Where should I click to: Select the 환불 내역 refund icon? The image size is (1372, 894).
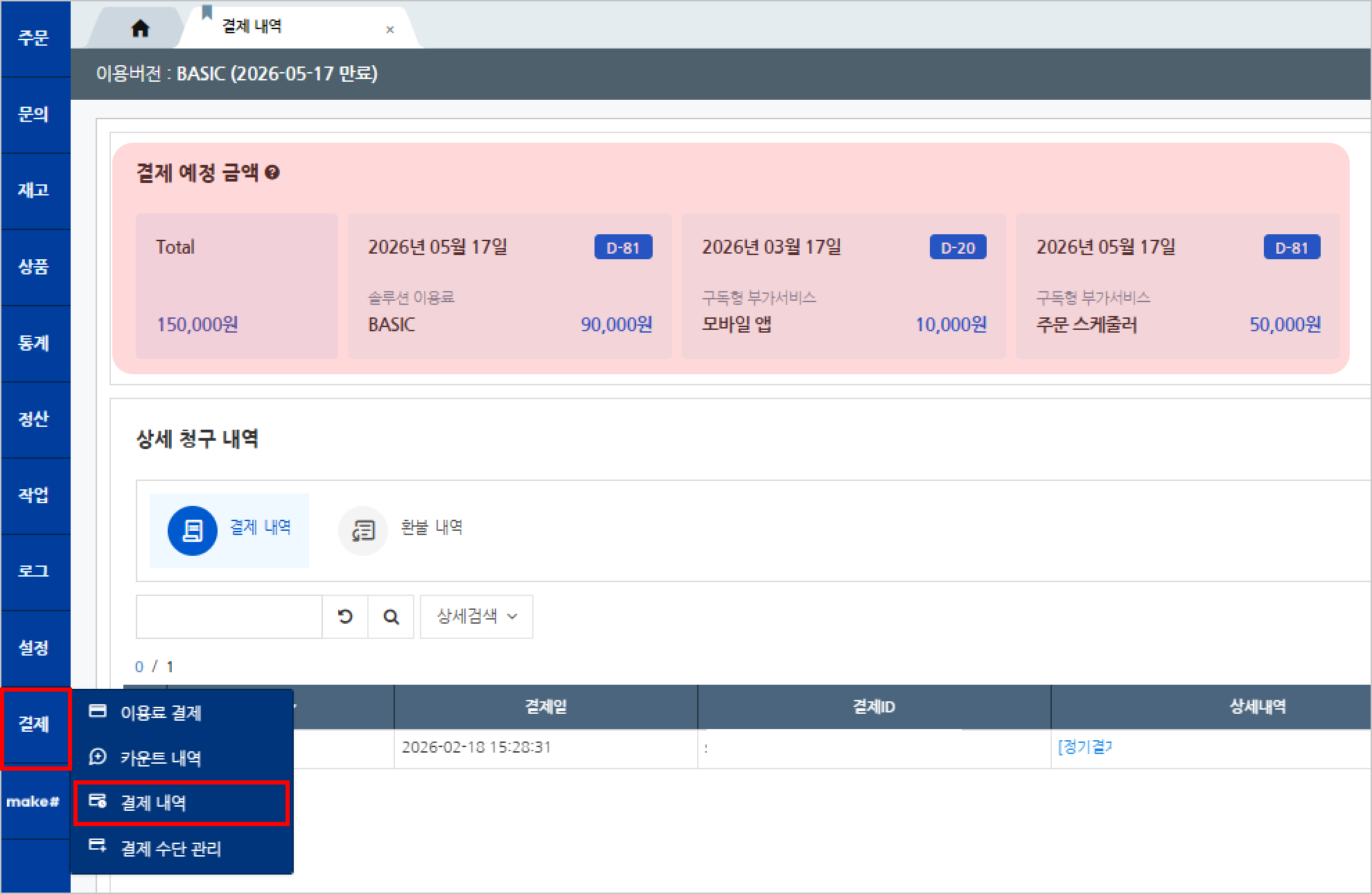362,530
